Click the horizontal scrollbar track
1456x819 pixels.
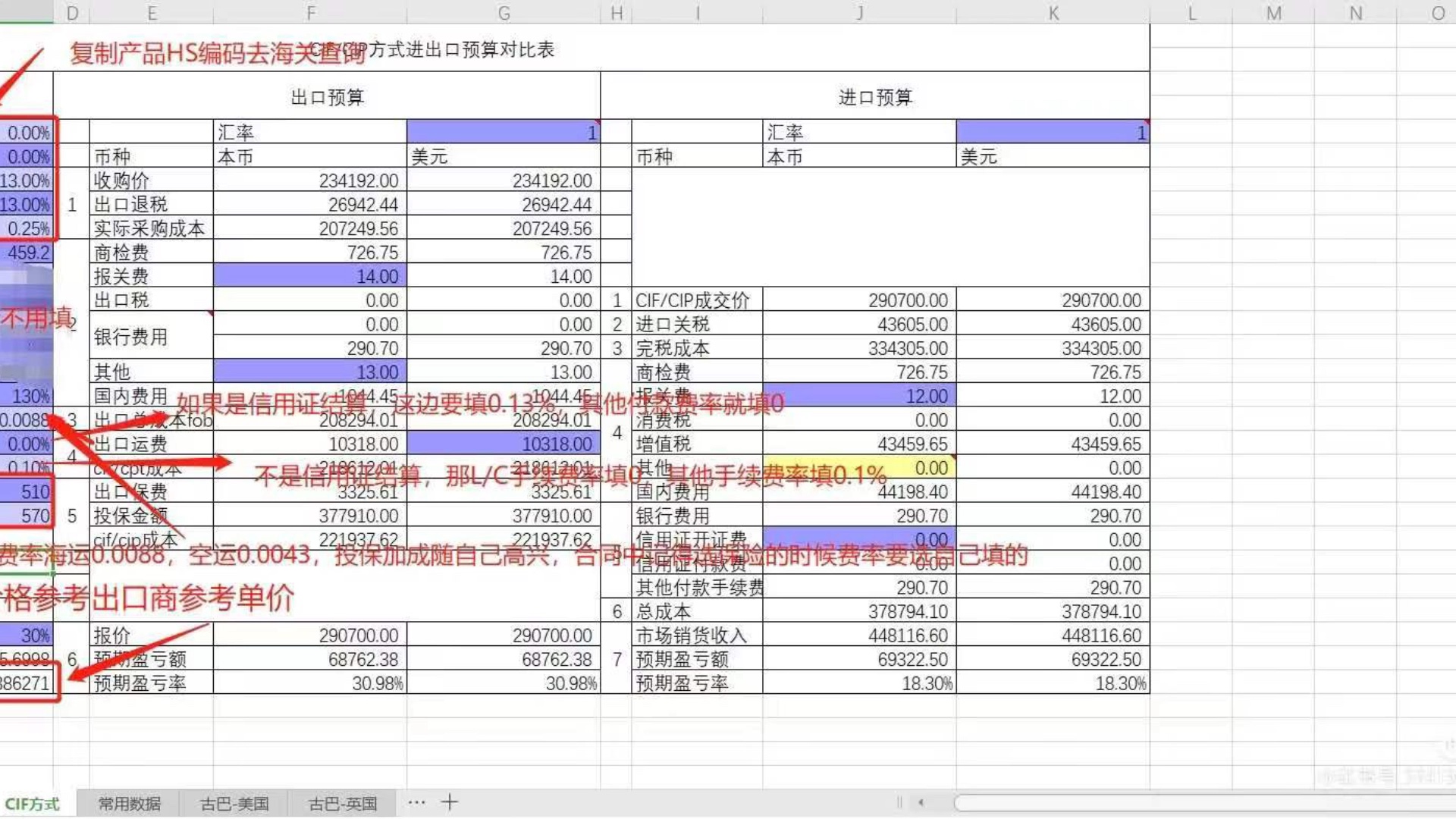pos(1204,802)
